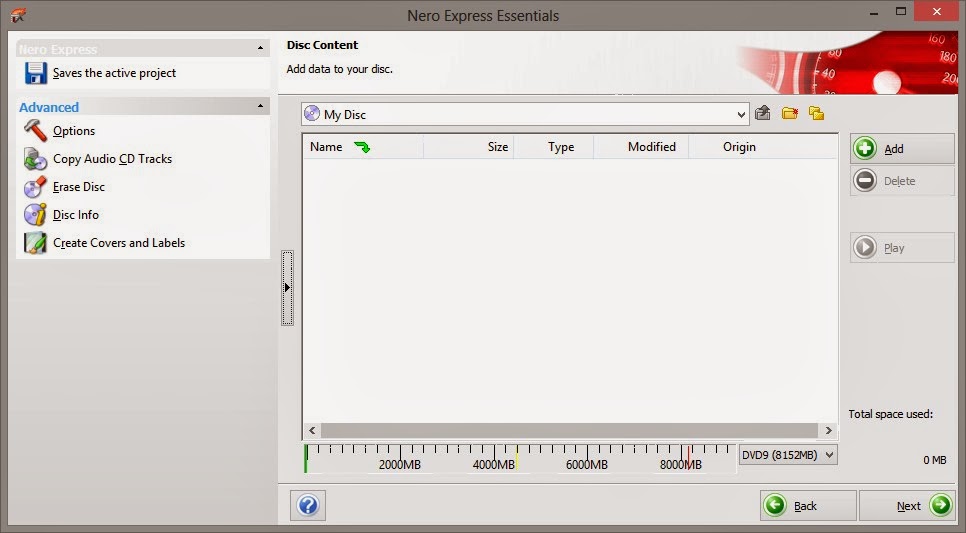
Task: Click the folder tree view icon
Action: point(816,113)
